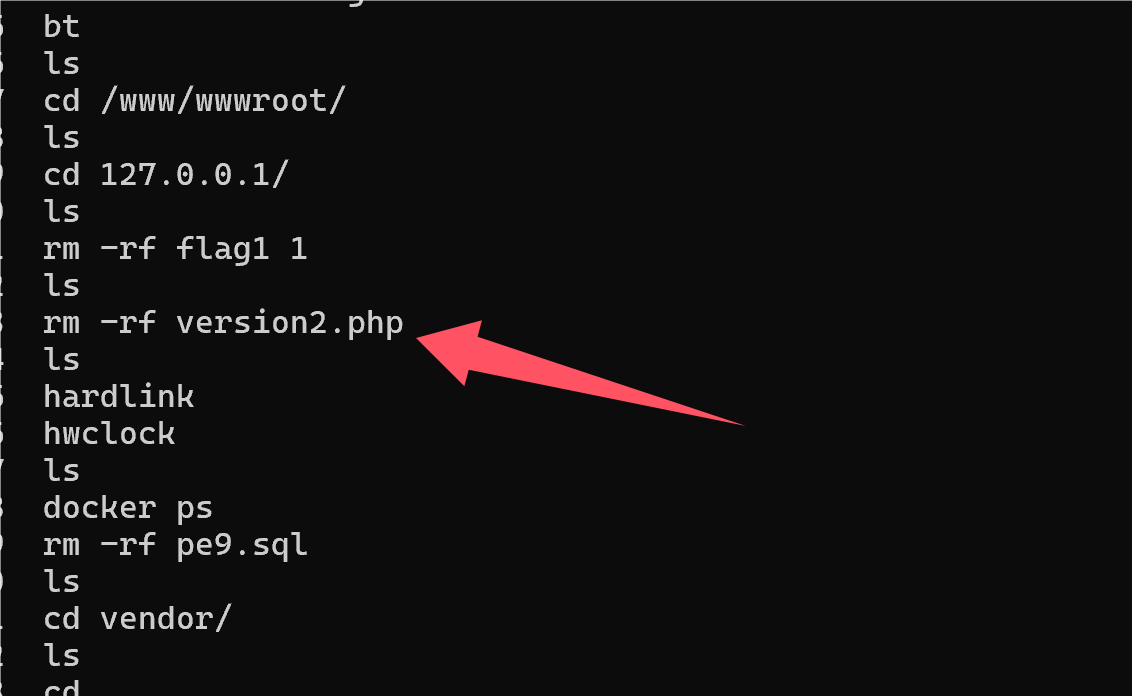The image size is (1132, 696).
Task: Click the 'rm -rf pe9.sql' line
Action: [175, 545]
